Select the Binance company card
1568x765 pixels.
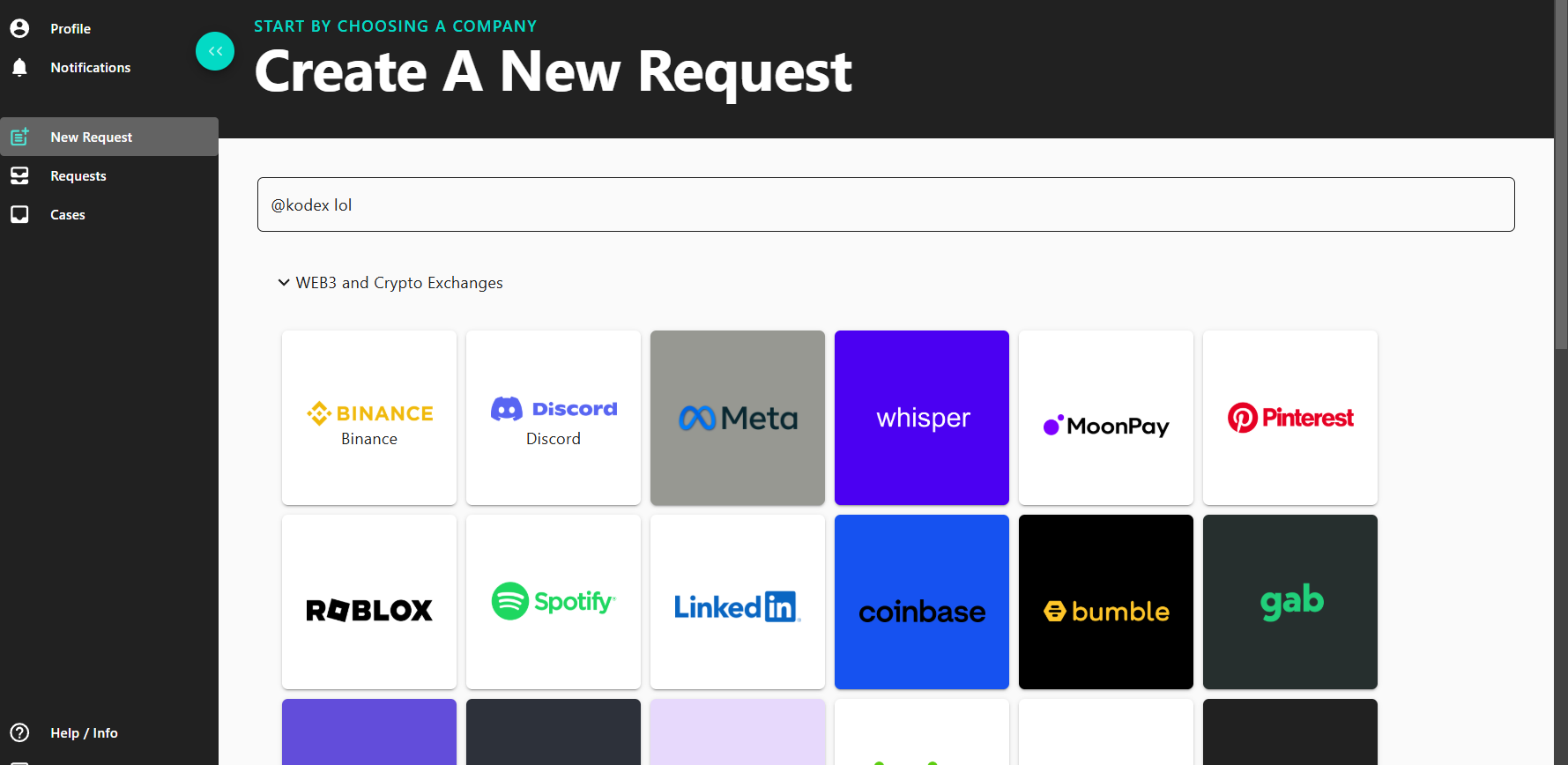pyautogui.click(x=369, y=418)
